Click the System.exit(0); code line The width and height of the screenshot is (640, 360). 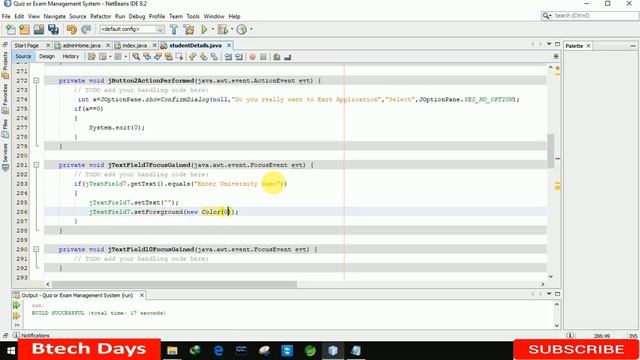coord(117,127)
